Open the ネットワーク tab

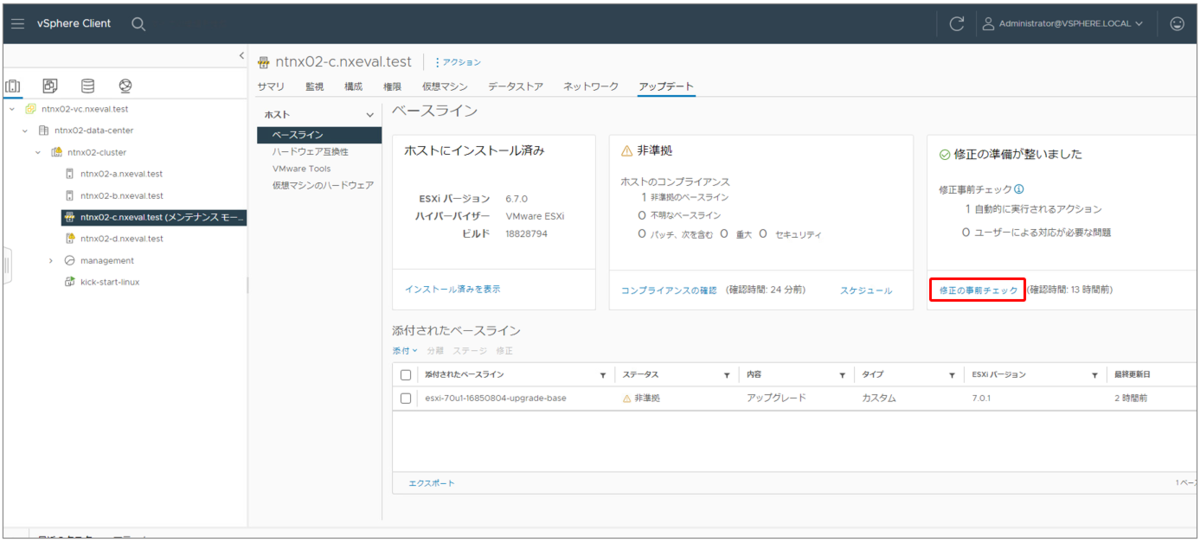click(591, 87)
